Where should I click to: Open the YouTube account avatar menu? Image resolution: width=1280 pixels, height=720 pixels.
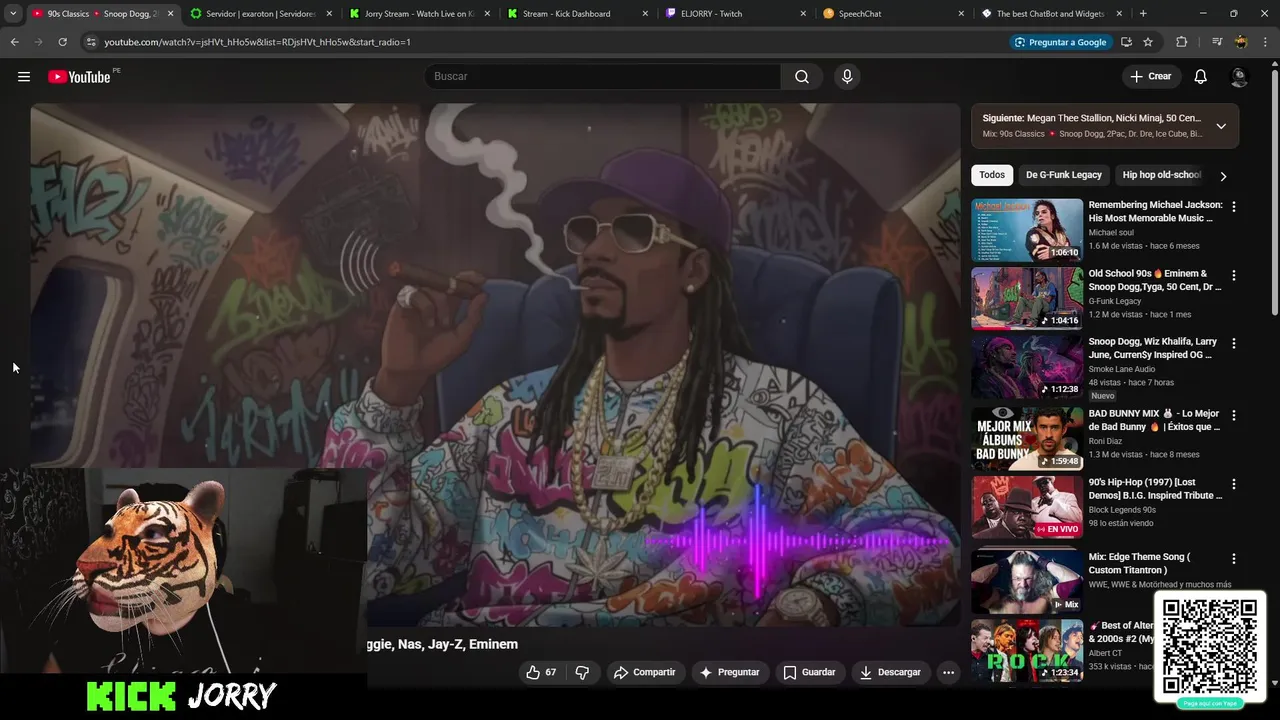1239,77
